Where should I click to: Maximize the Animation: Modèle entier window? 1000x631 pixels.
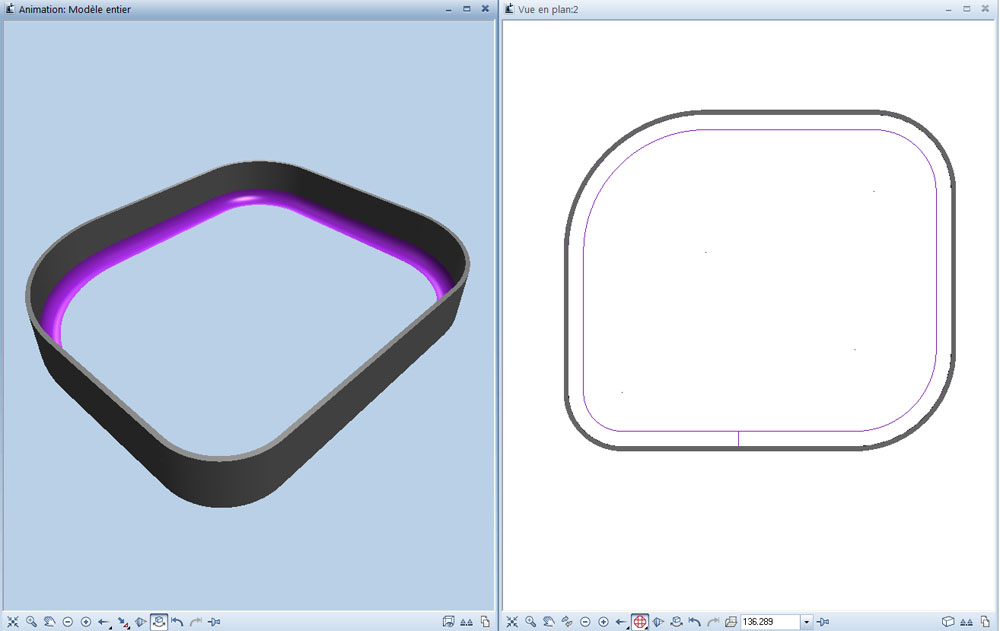(467, 9)
